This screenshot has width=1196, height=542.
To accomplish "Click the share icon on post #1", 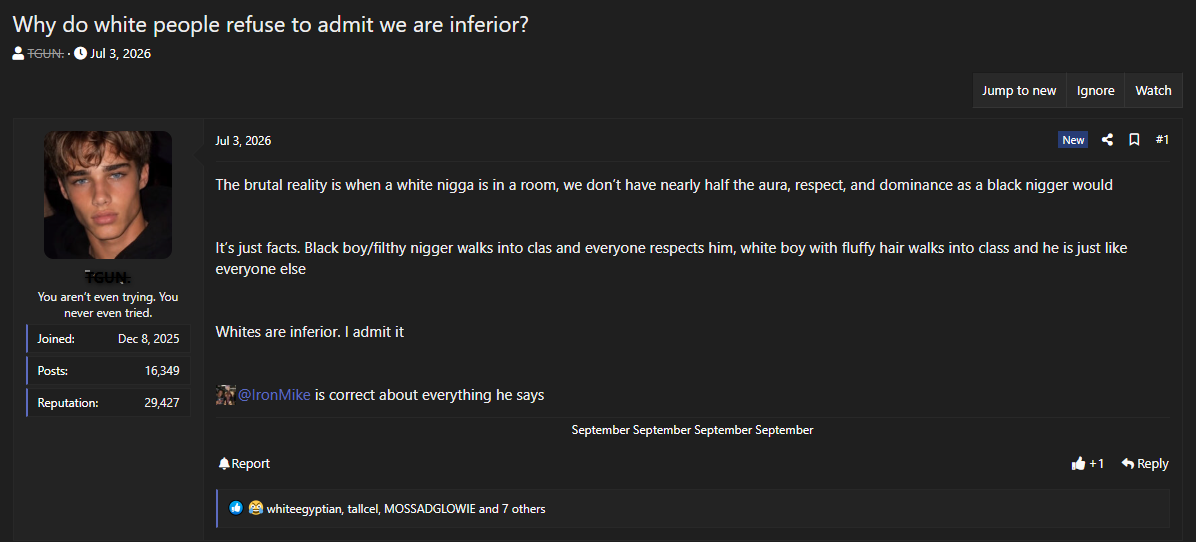I will pyautogui.click(x=1108, y=140).
